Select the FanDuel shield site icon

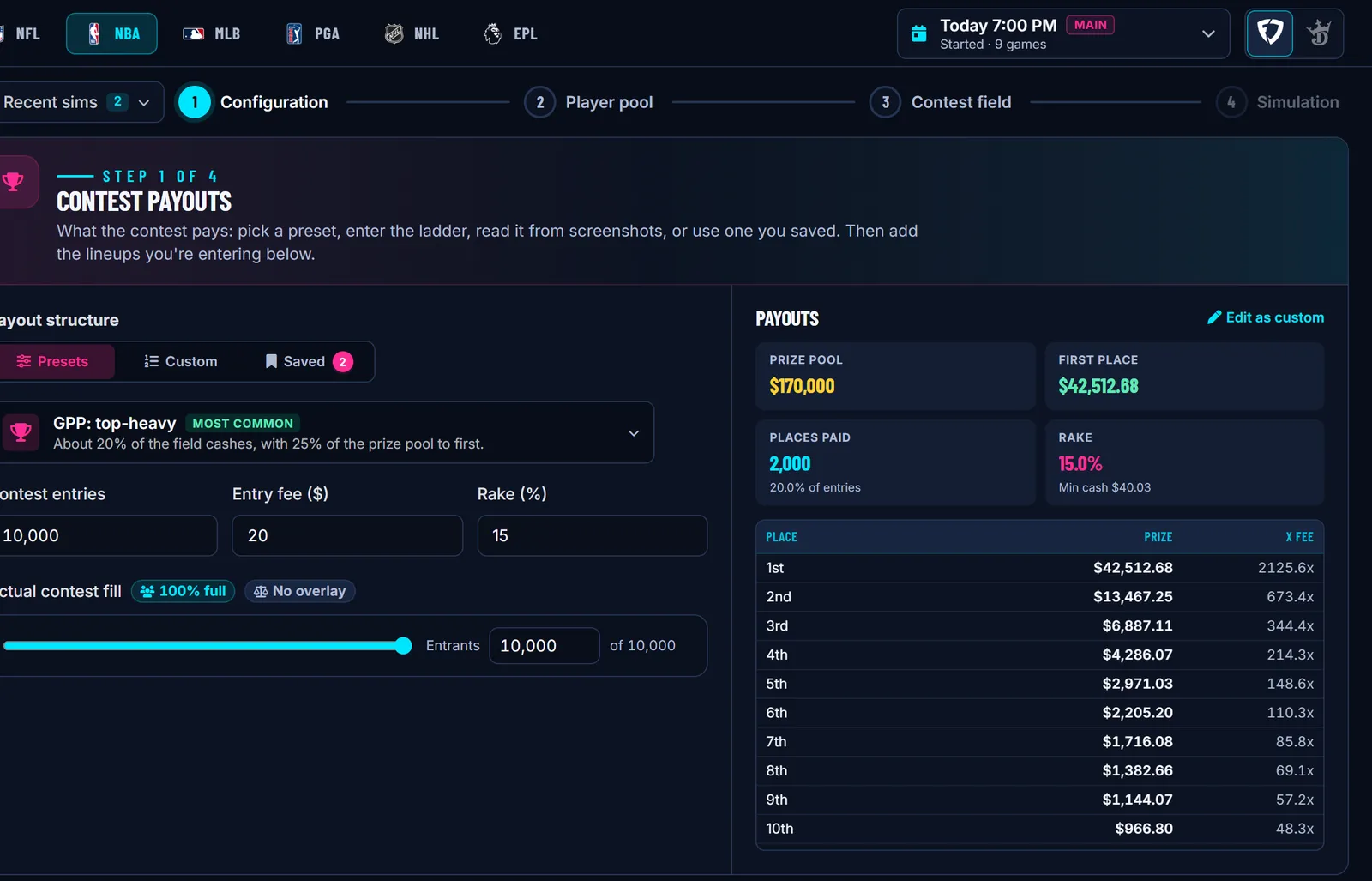point(1269,33)
